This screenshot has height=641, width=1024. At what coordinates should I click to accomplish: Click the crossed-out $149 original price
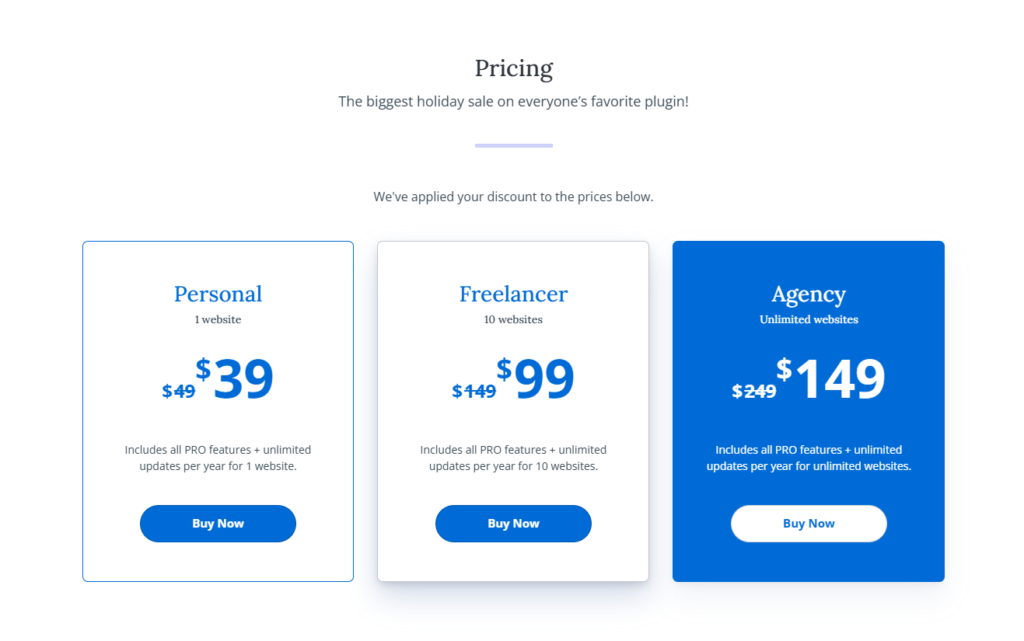474,391
